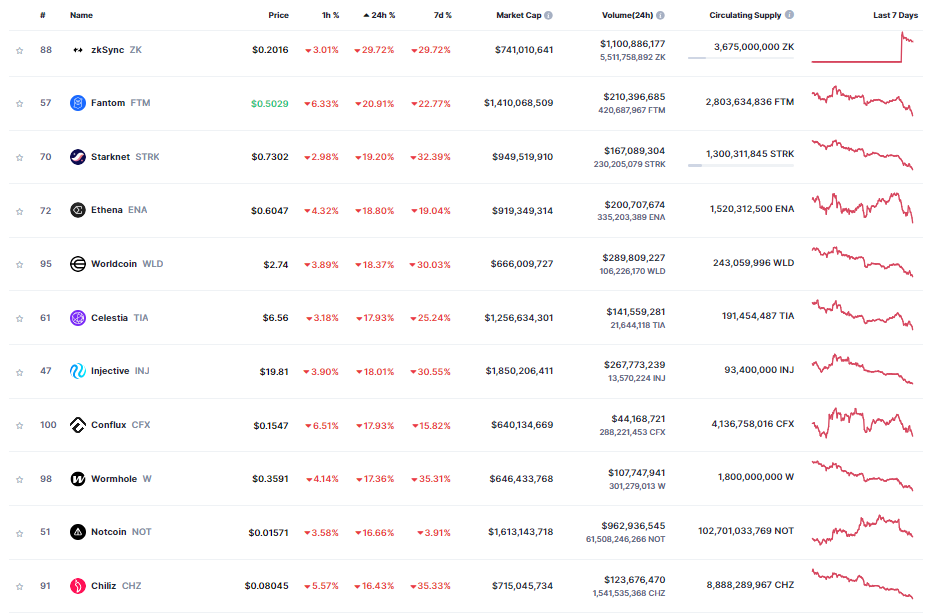Select the Ethena coin logo

78,210
